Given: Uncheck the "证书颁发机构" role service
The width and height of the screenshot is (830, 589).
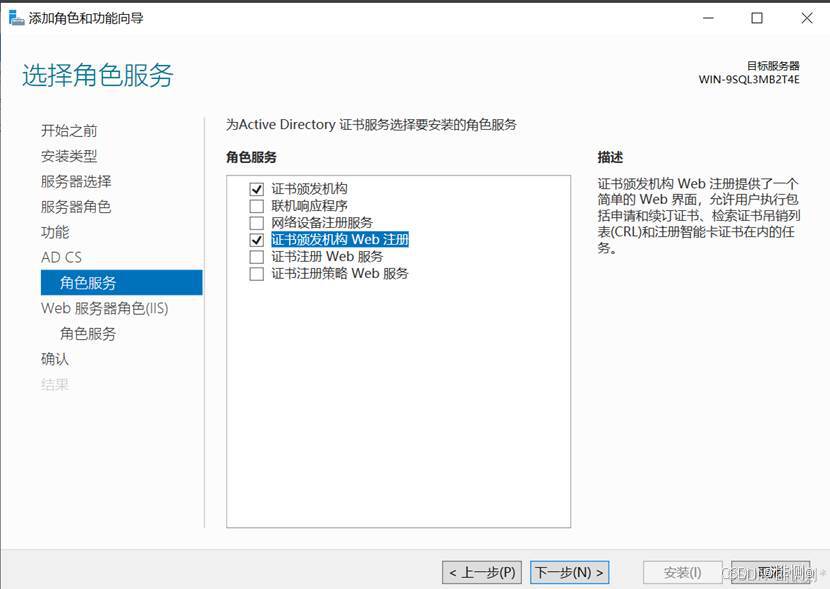Looking at the screenshot, I should pyautogui.click(x=257, y=189).
